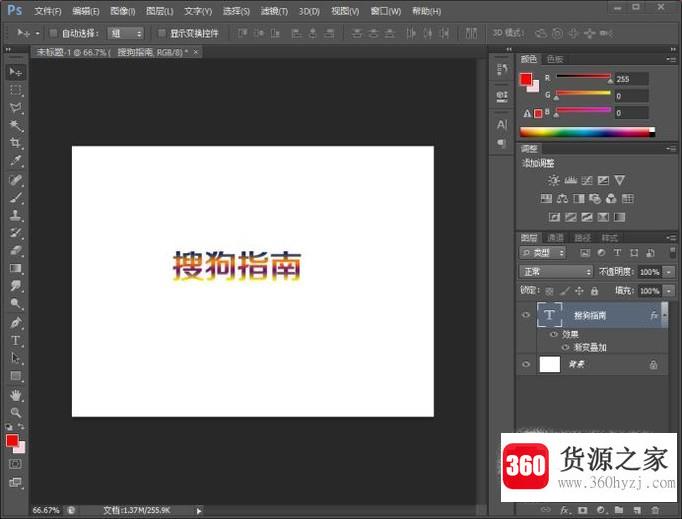
Task: Select the Brush tool
Action: (x=16, y=198)
